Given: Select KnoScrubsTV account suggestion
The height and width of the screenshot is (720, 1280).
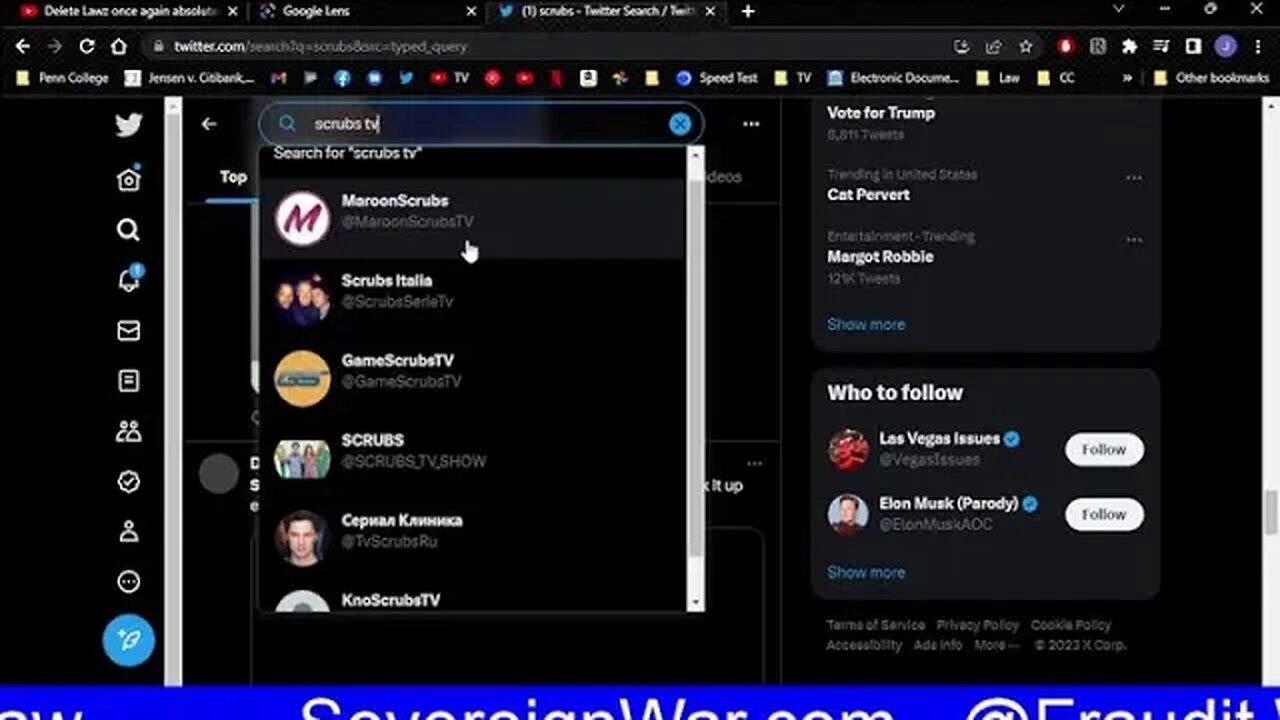Looking at the screenshot, I should coord(472,597).
